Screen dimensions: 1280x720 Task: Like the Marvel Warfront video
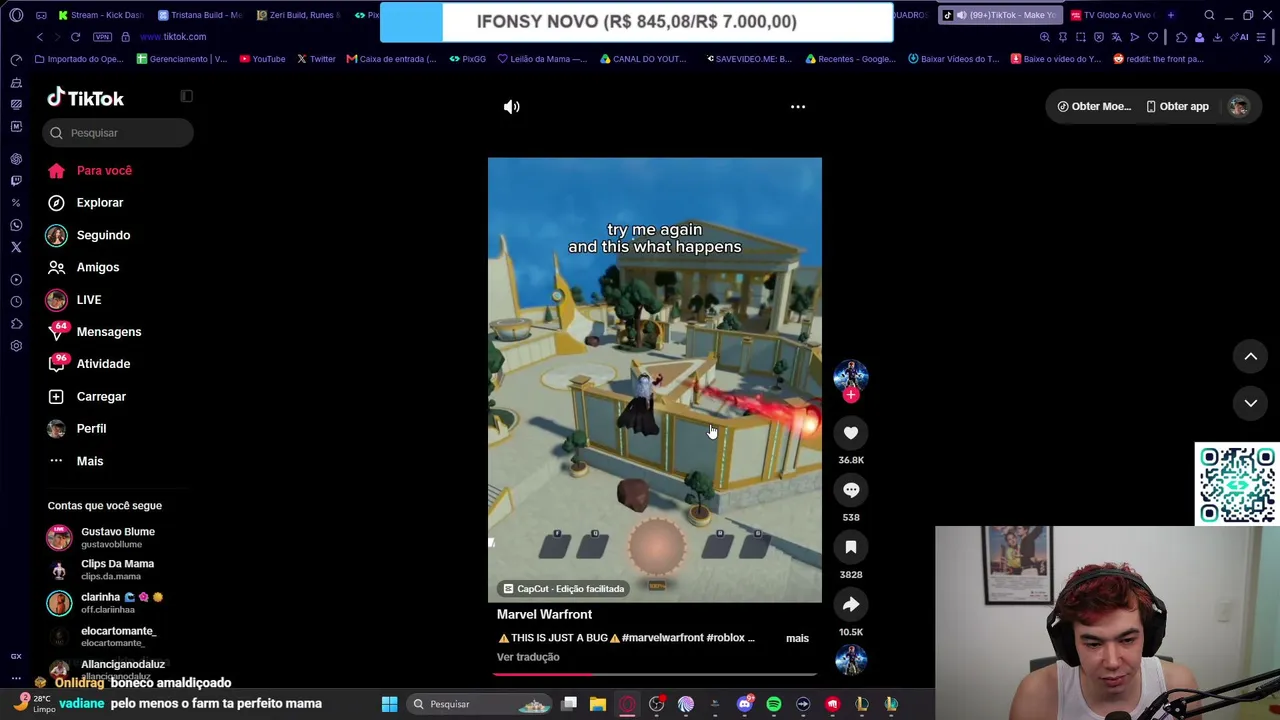tap(851, 433)
